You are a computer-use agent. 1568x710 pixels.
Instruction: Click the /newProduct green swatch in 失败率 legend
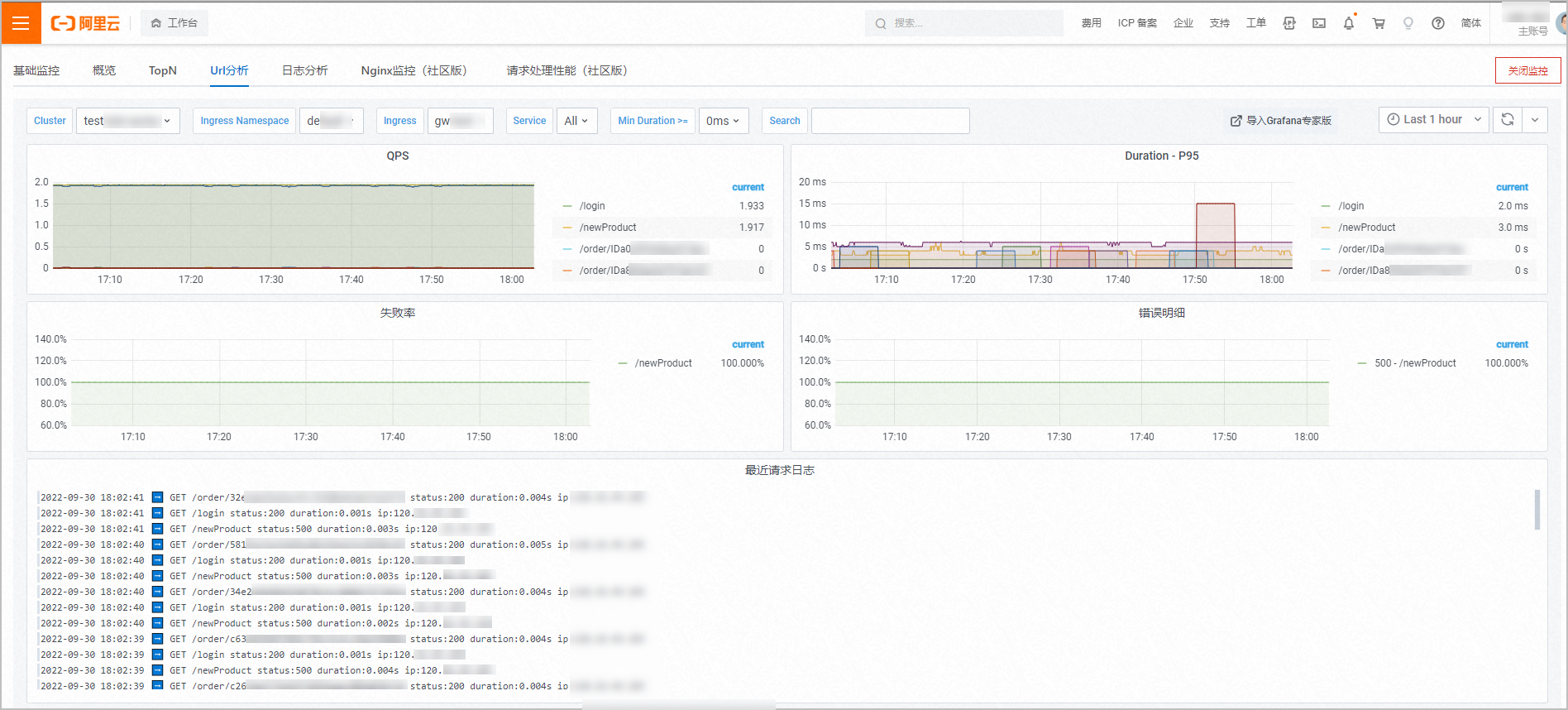[623, 363]
